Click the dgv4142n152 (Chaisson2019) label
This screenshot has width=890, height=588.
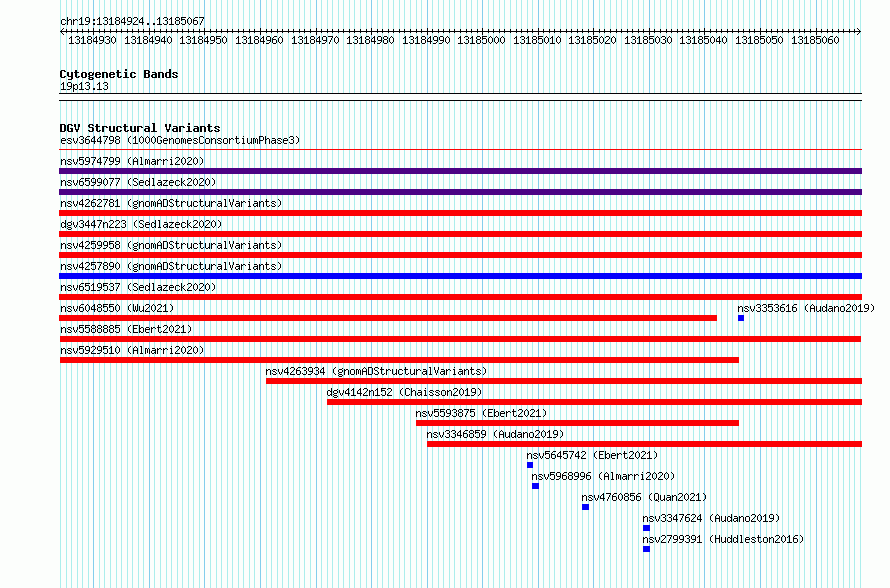[404, 392]
